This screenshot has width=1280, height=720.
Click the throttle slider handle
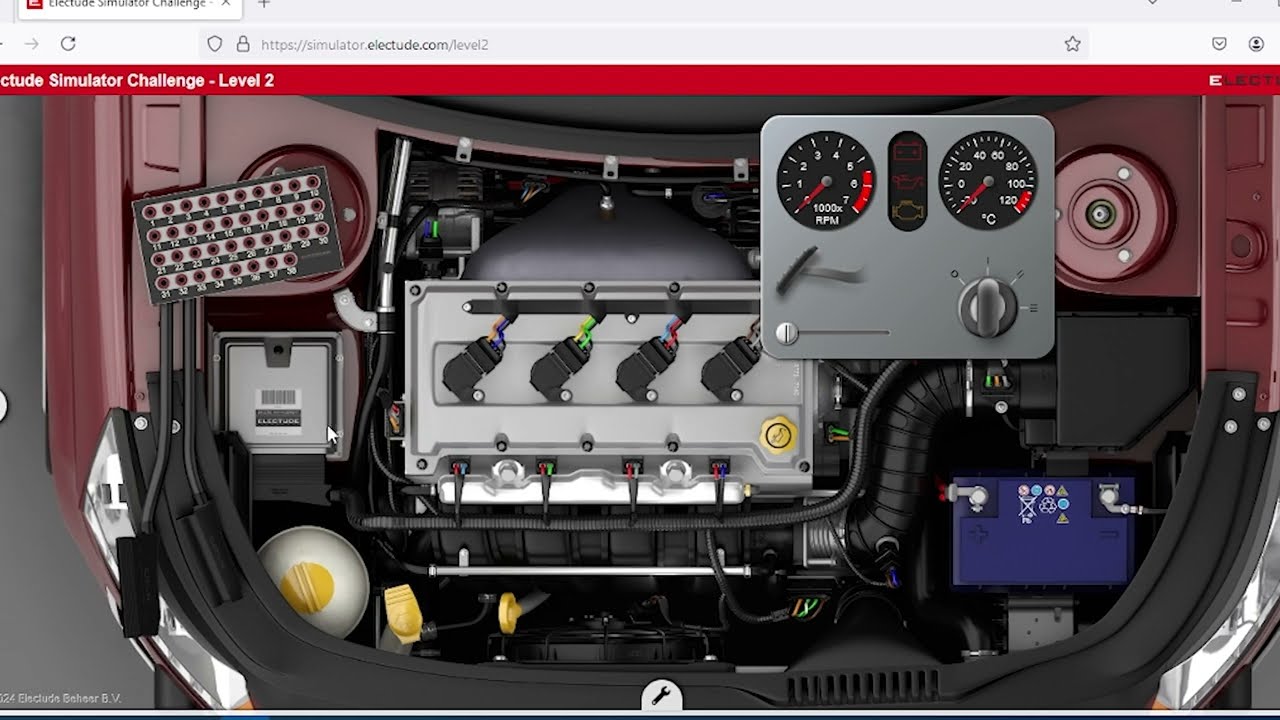[x=787, y=333]
